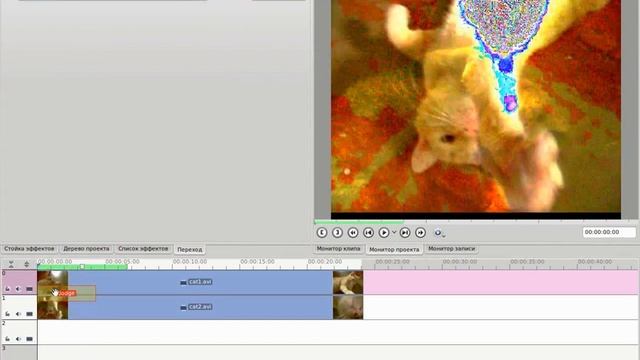This screenshot has width=640, height=360.
Task: Open Монитор клипа tab
Action: (338, 249)
